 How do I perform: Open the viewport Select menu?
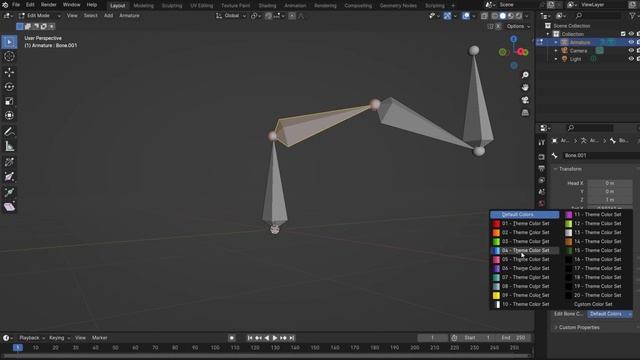[x=90, y=16]
